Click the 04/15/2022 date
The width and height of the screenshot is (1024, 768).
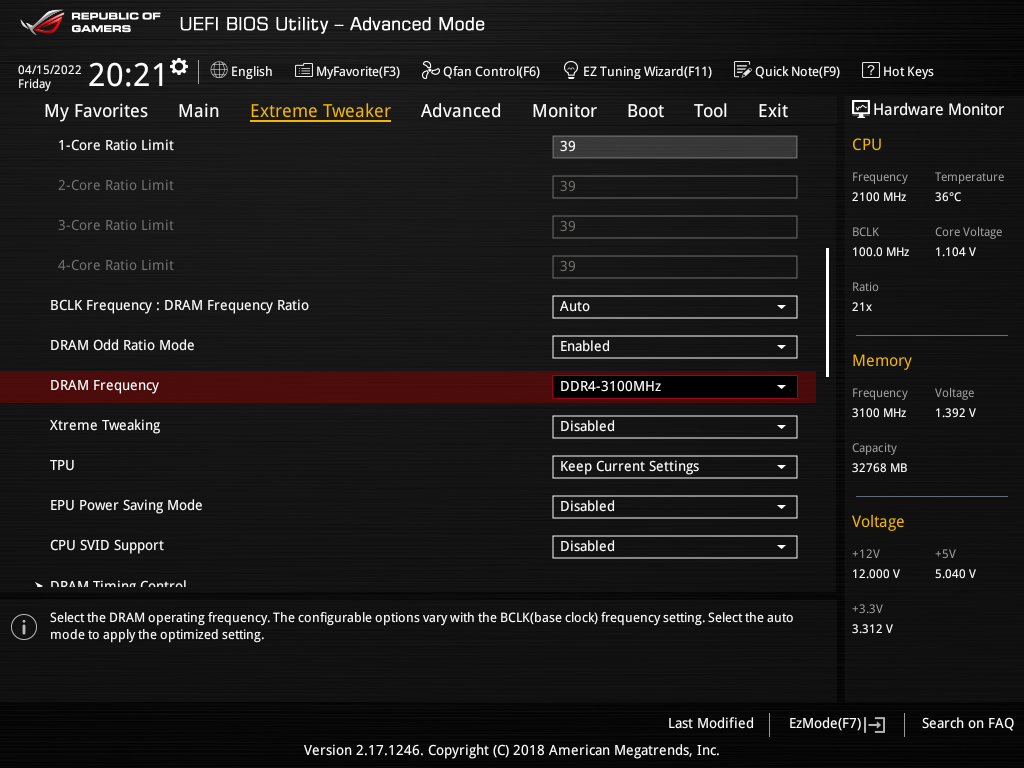click(x=50, y=70)
